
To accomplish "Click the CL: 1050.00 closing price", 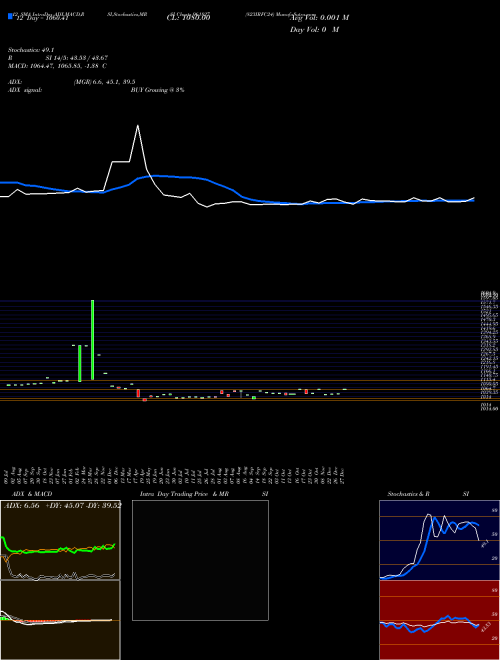I will click(x=188, y=18).
